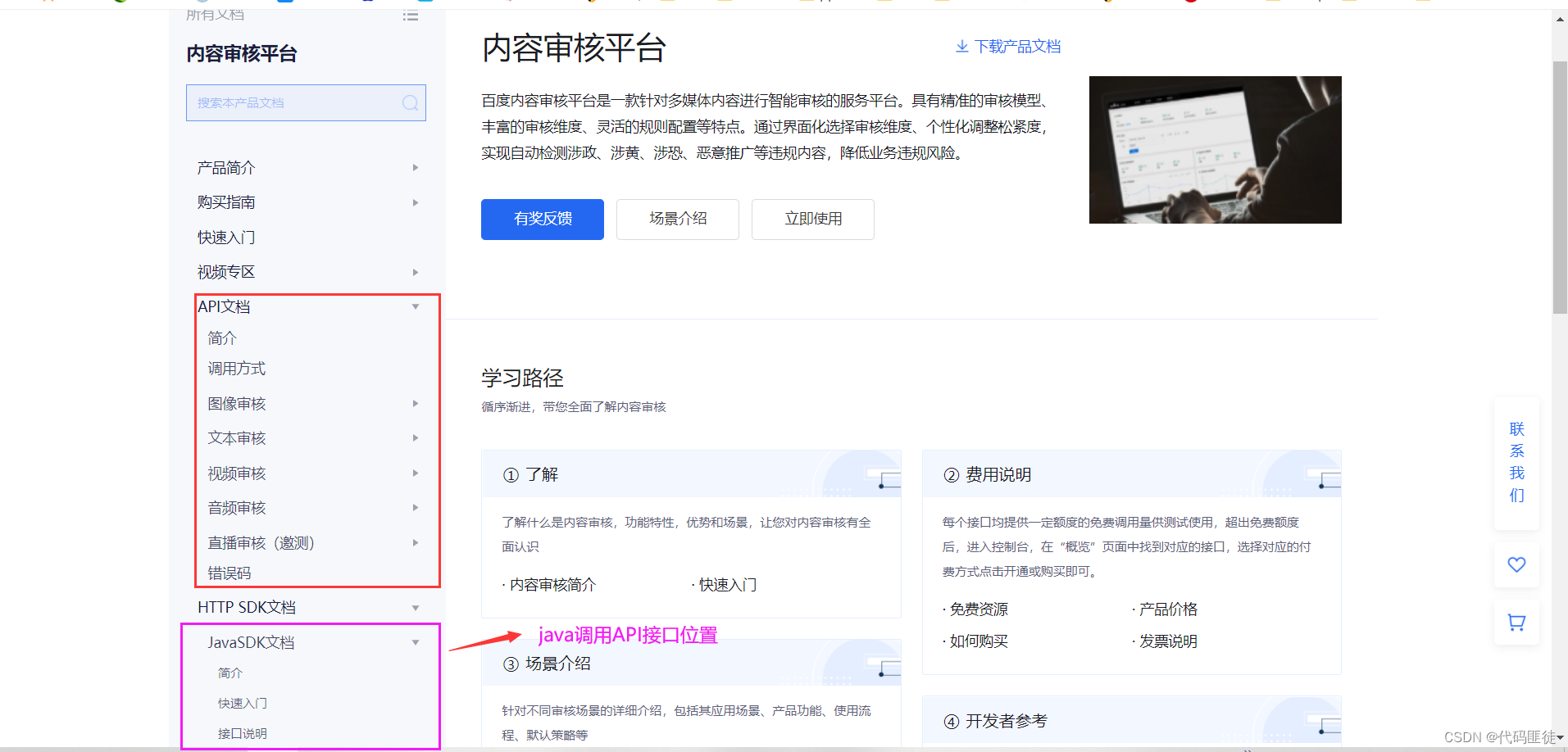Click the download arrow icon beside 下载产品文档
This screenshot has height=752, width=1568.
tap(962, 47)
